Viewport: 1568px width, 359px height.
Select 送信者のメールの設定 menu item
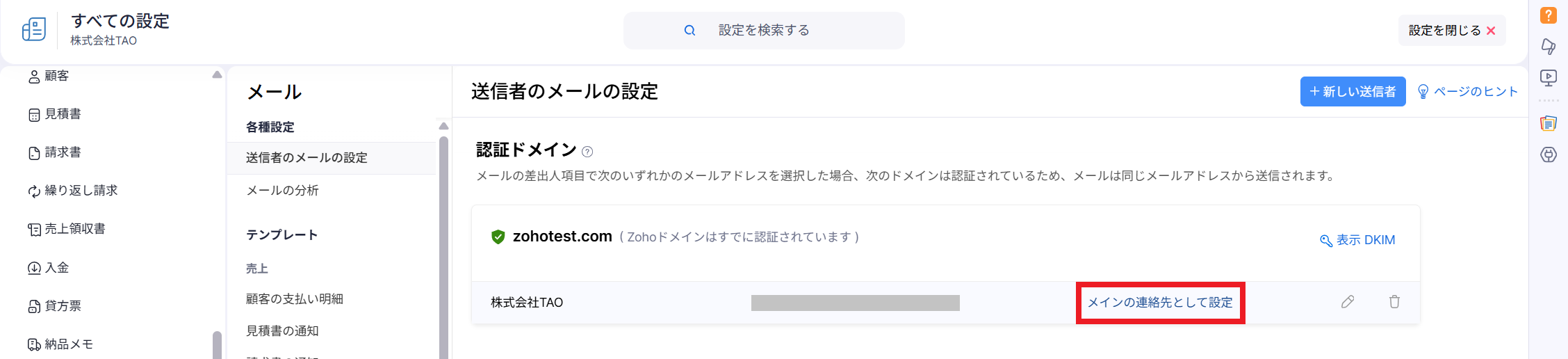tap(307, 158)
